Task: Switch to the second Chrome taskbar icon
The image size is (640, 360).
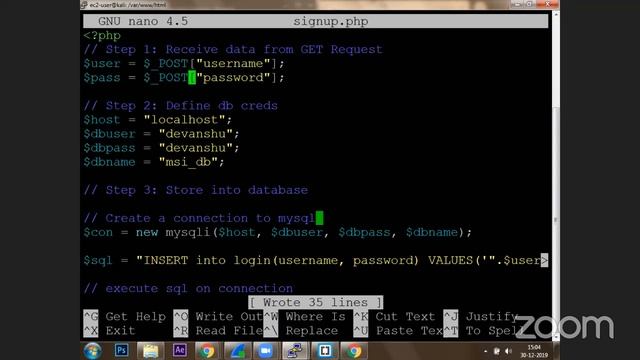Action: coord(354,351)
